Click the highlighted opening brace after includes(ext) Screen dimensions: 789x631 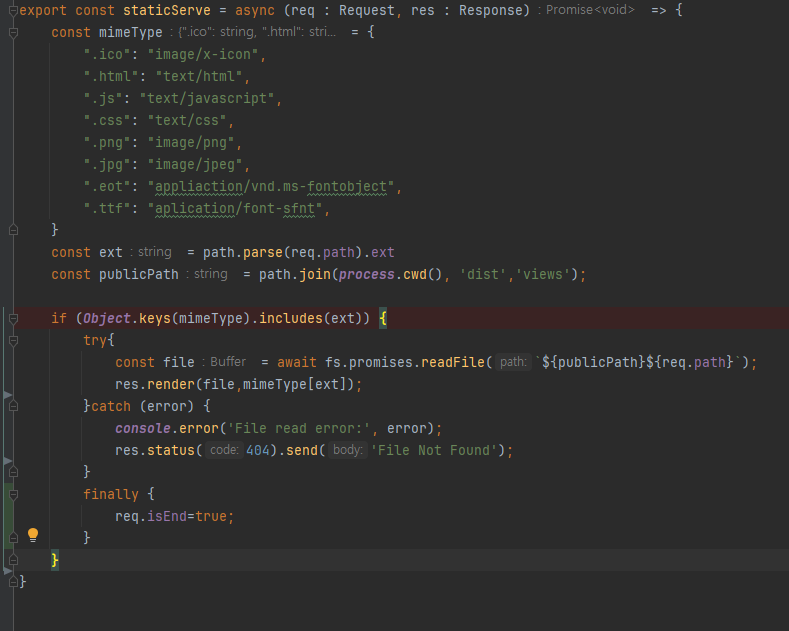pyautogui.click(x=383, y=319)
